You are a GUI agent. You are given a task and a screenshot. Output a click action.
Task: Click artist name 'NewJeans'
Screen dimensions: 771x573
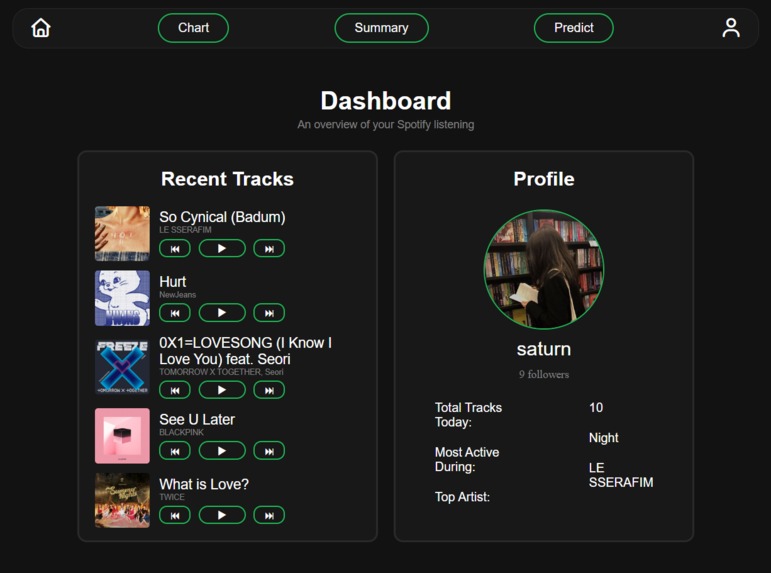click(x=178, y=295)
